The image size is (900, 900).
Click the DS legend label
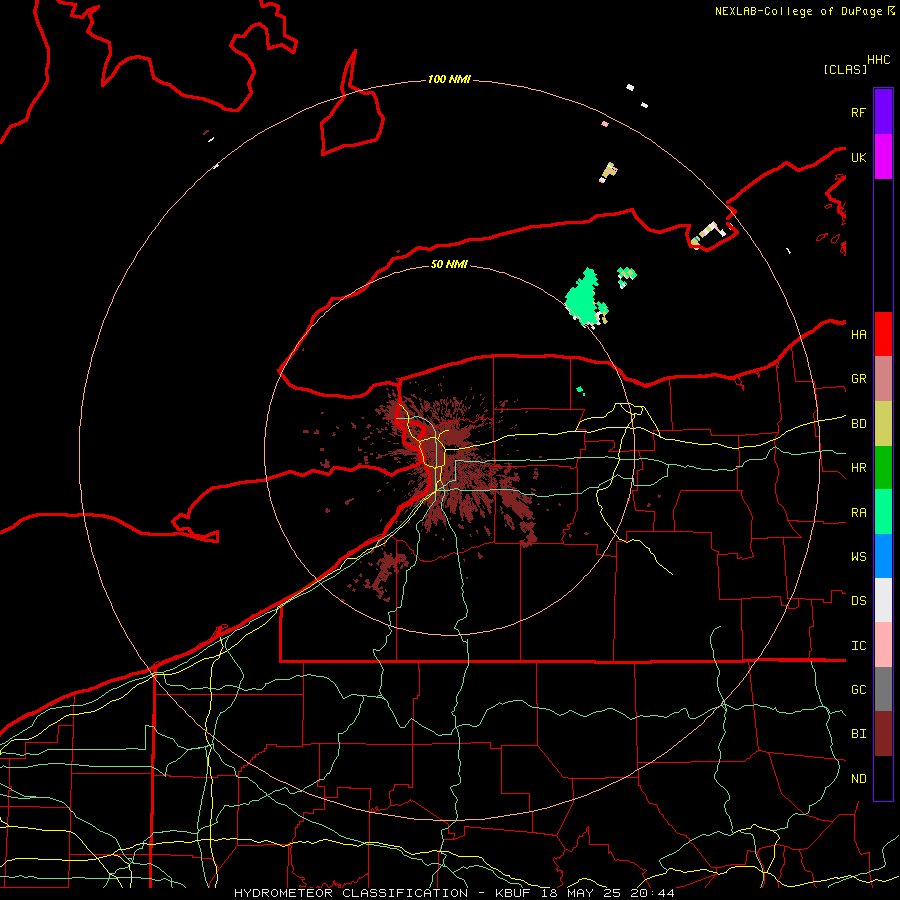tap(858, 601)
